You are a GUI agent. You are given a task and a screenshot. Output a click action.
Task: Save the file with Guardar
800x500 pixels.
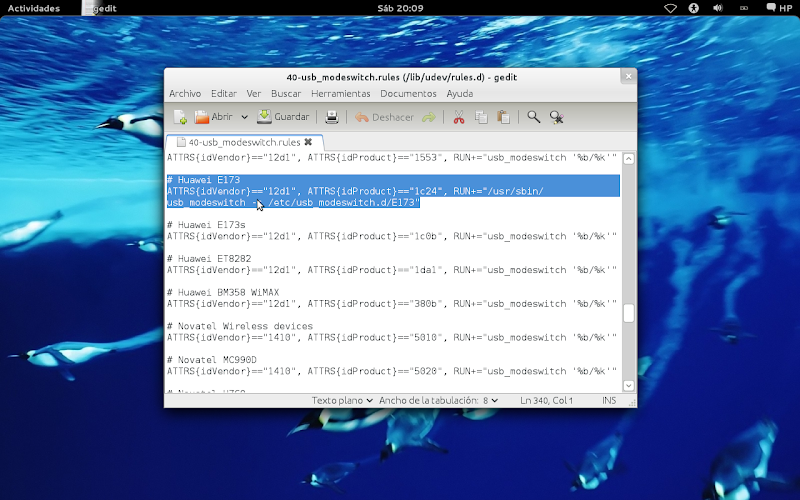tap(283, 117)
